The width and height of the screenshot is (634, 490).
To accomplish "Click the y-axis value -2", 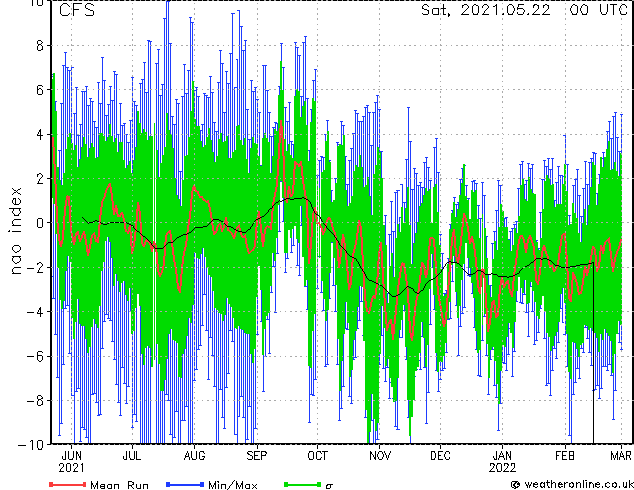I will pyautogui.click(x=35, y=267).
